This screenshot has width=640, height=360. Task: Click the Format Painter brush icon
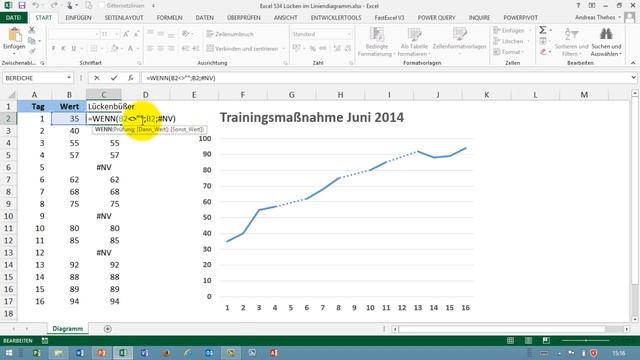[x=32, y=51]
